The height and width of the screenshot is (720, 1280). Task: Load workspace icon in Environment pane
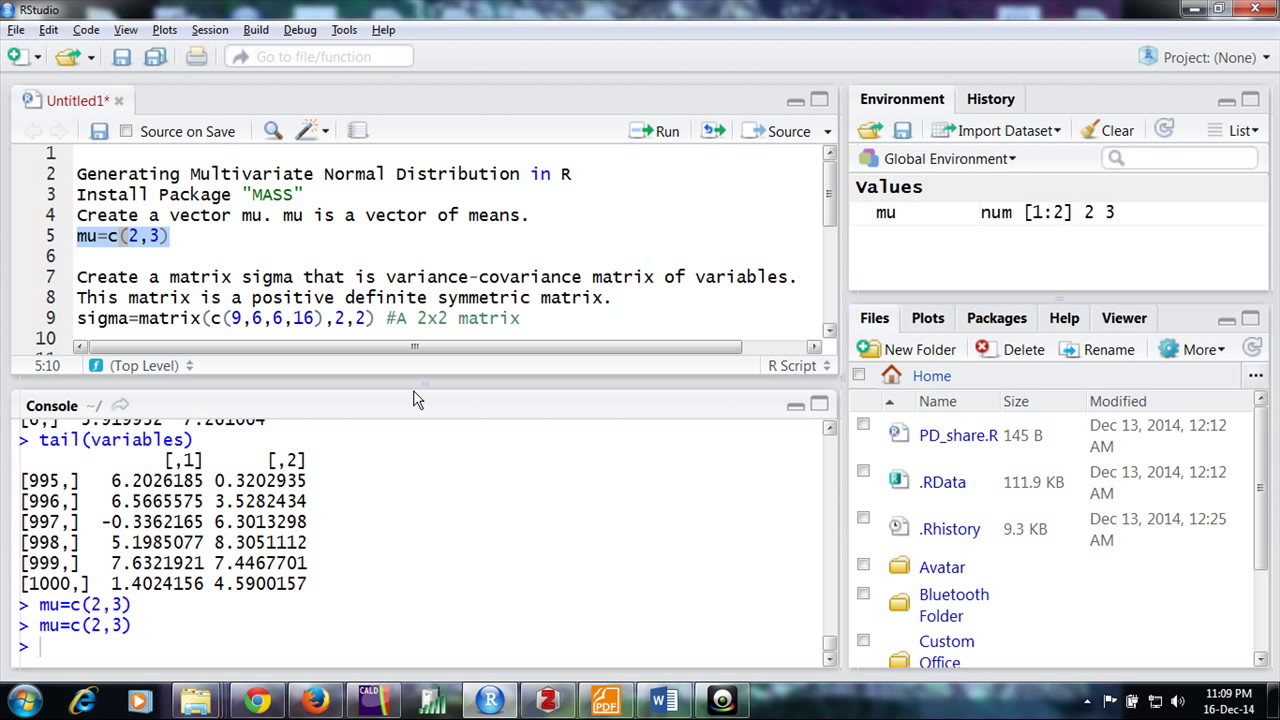coord(869,130)
